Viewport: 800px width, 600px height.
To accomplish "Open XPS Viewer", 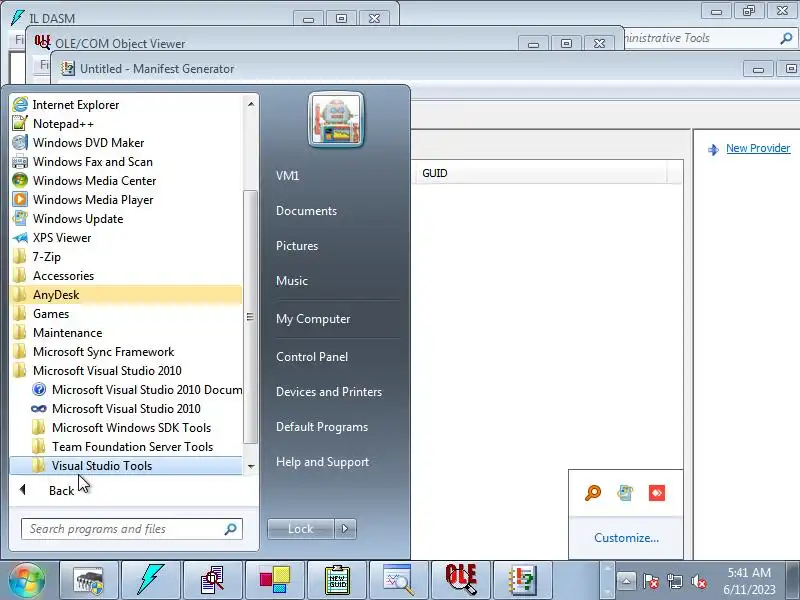I will click(126, 238).
